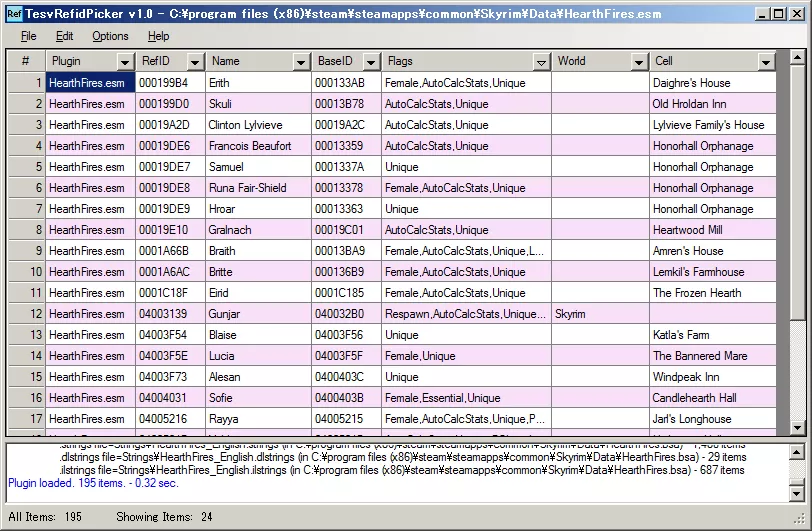Click the # column header
Viewport: 812px width, 531px height.
26,61
